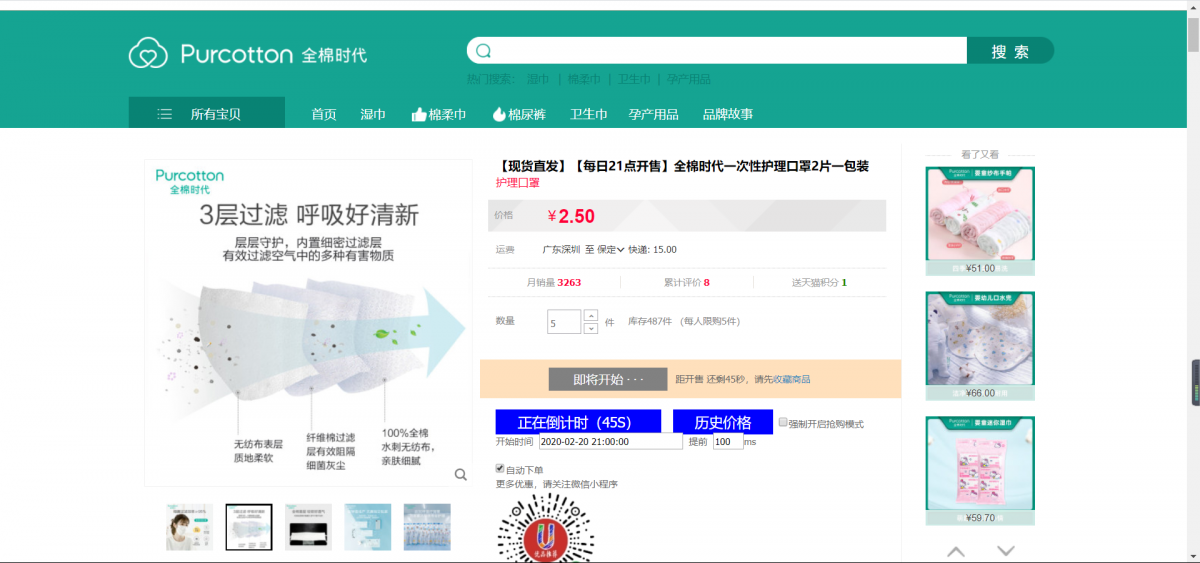Click the quantity input field showing 5
Image resolution: width=1200 pixels, height=563 pixels.
(564, 321)
